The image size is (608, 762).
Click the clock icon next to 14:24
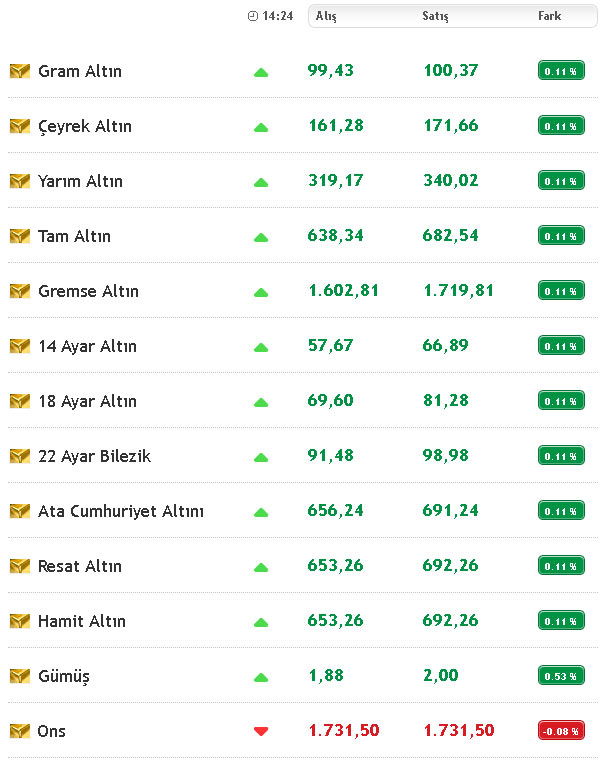(253, 16)
